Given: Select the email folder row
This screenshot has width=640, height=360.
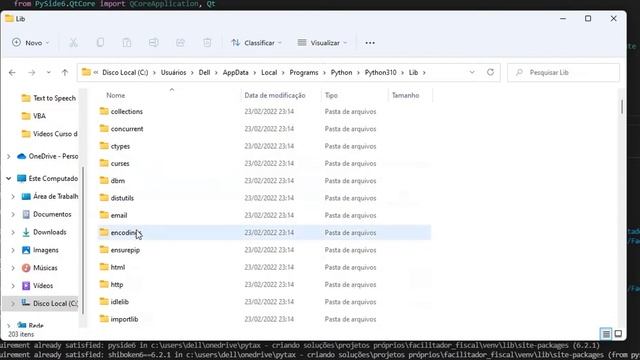Looking at the screenshot, I should 264,215.
